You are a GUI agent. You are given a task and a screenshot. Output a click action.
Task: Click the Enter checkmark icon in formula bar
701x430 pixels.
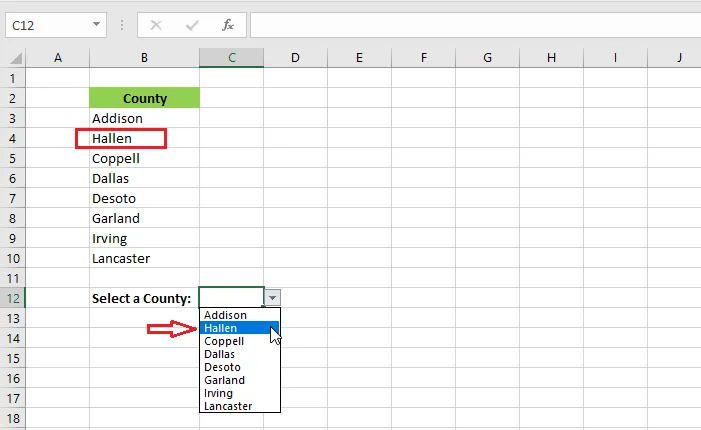pos(192,25)
